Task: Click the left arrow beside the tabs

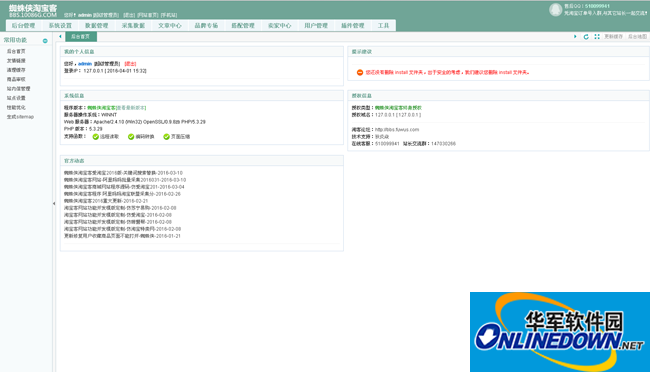Action: point(60,36)
